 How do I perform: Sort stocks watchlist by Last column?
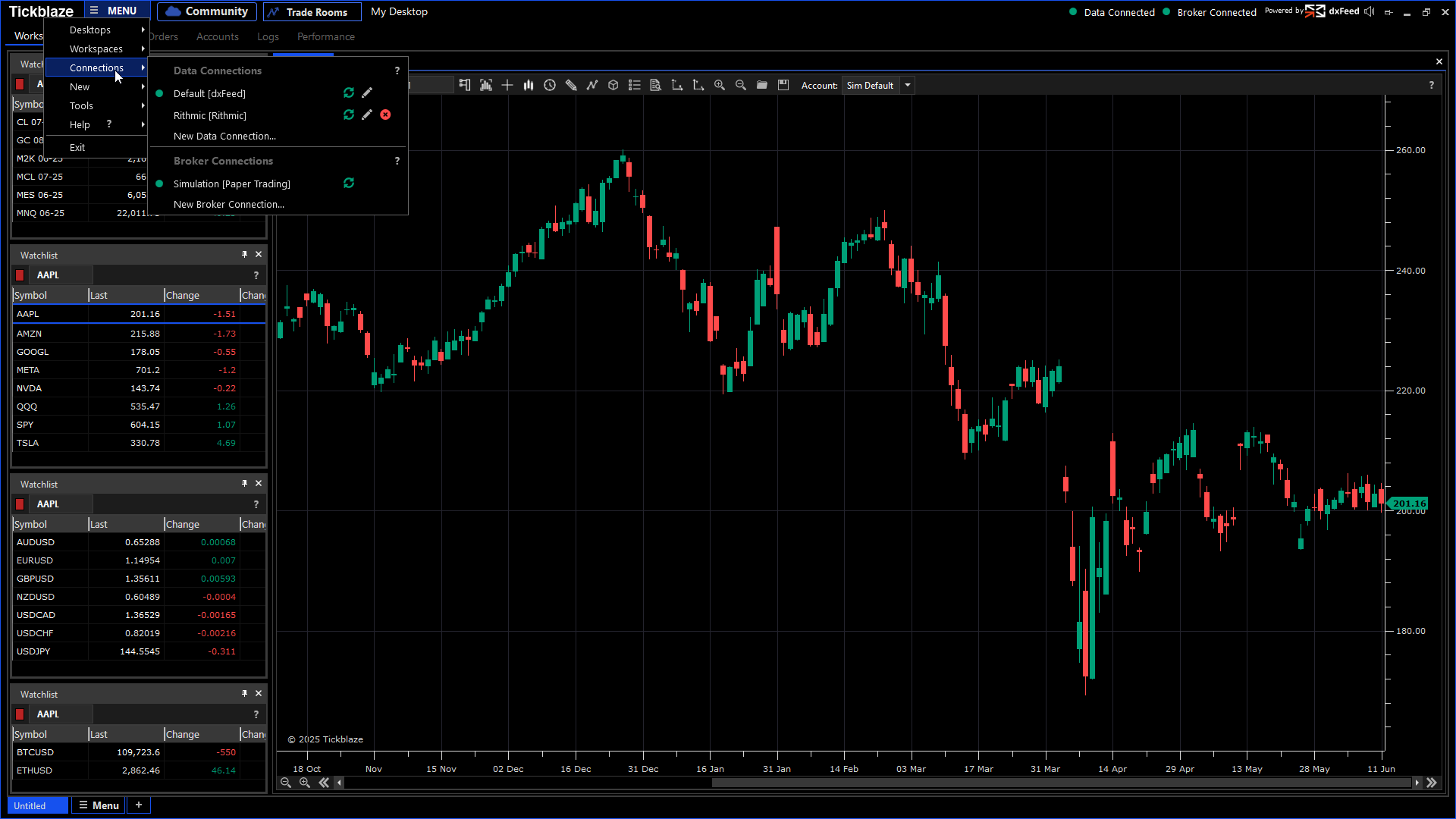point(126,295)
